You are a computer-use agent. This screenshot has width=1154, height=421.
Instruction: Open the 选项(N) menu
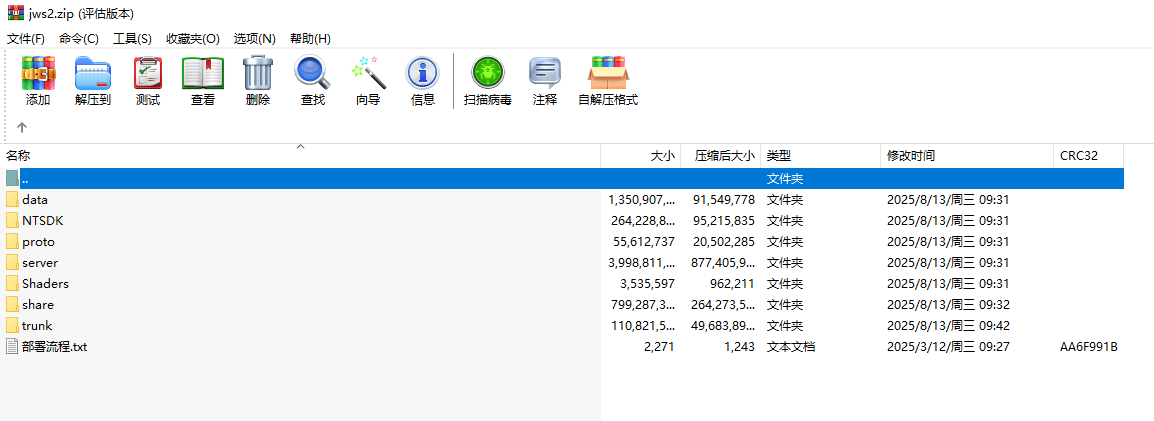254,38
